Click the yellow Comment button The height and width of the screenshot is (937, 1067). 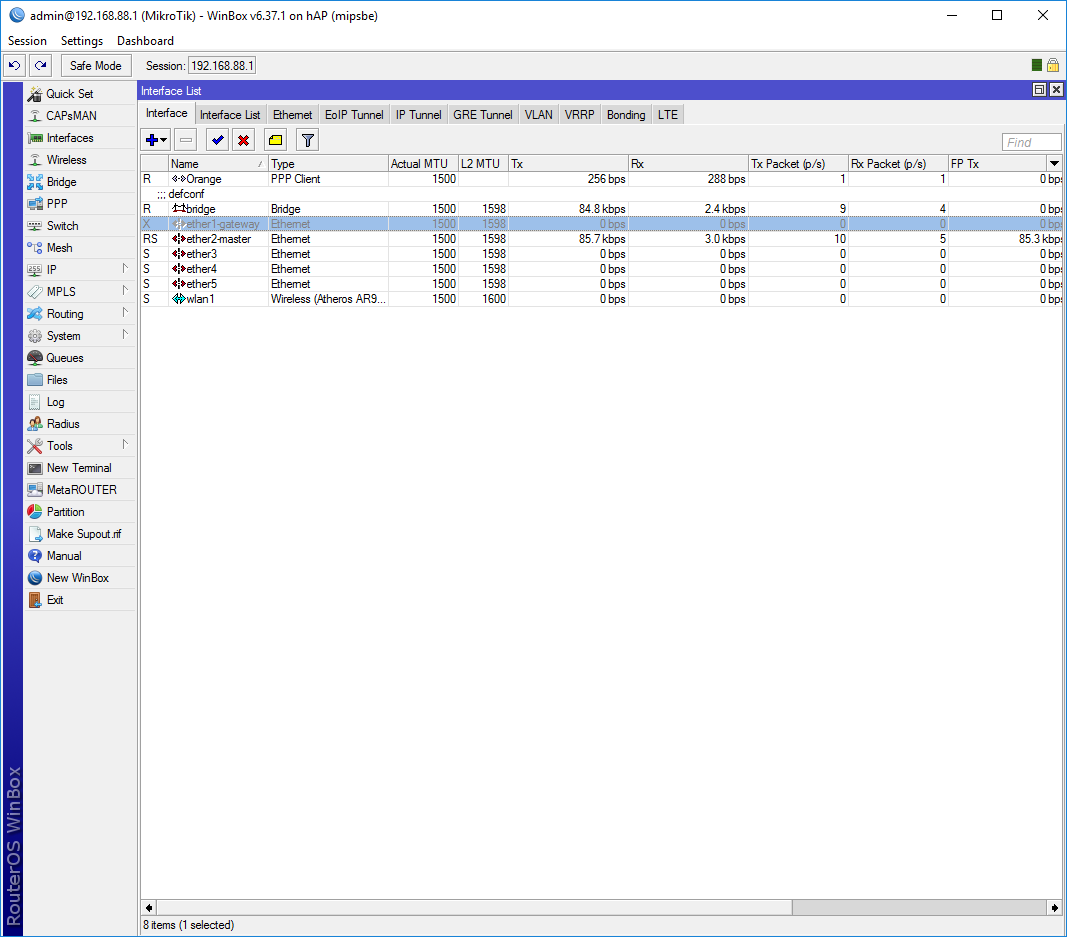(x=276, y=140)
